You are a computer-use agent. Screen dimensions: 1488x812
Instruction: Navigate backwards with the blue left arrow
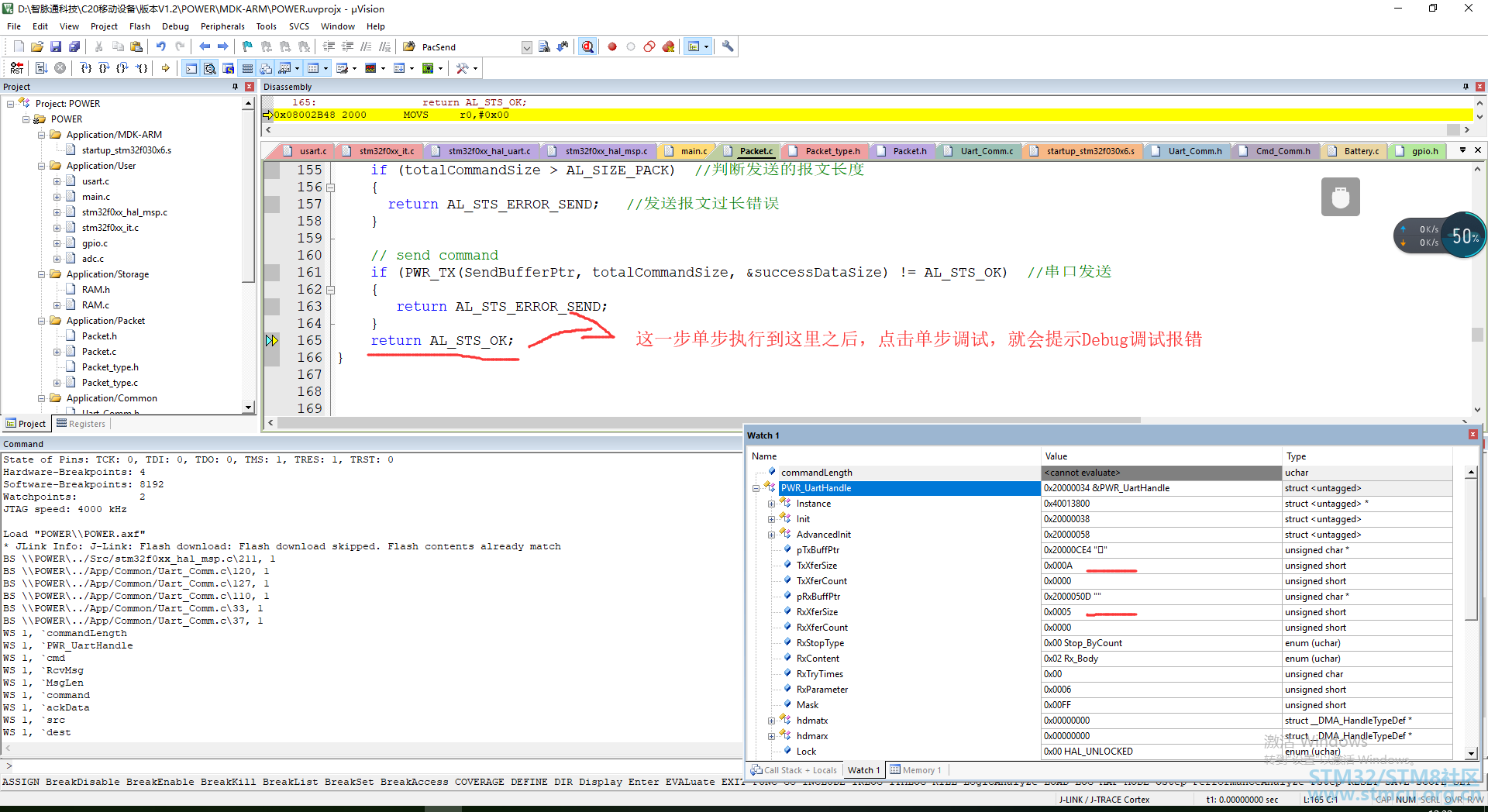[x=205, y=46]
